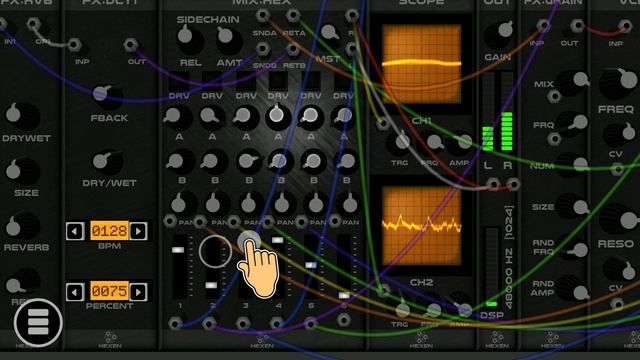
Task: Click the output jack below mixer channel 6
Action: 343,320
